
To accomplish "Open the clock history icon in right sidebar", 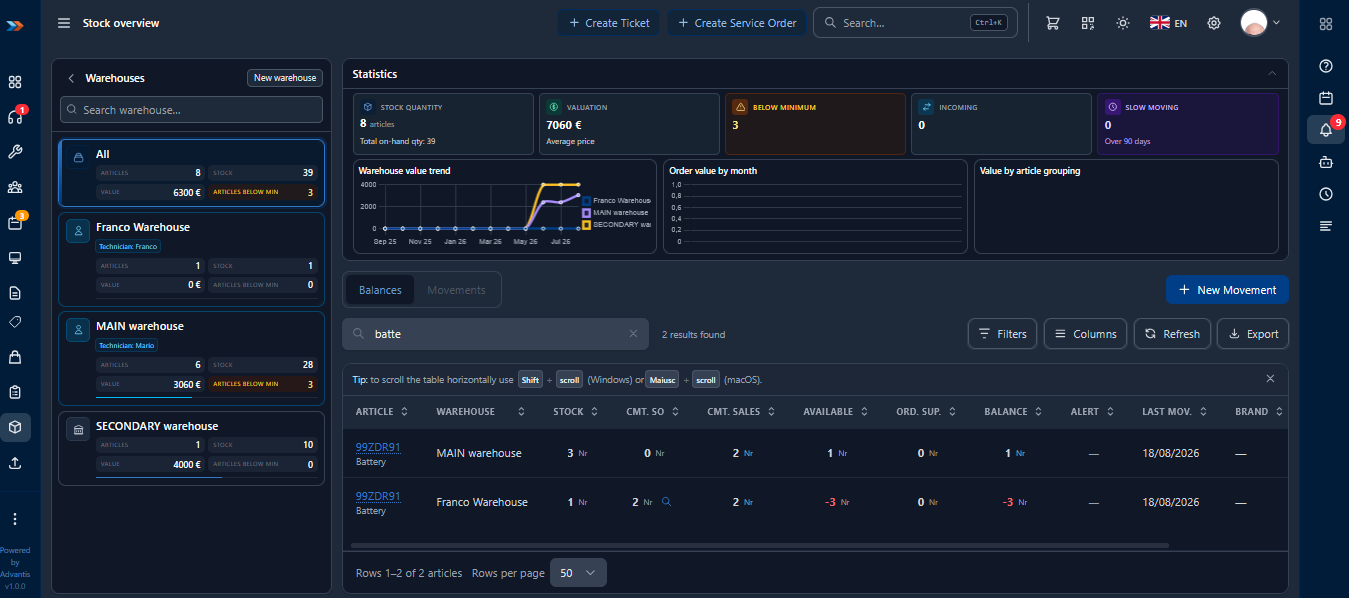I will 1326,194.
